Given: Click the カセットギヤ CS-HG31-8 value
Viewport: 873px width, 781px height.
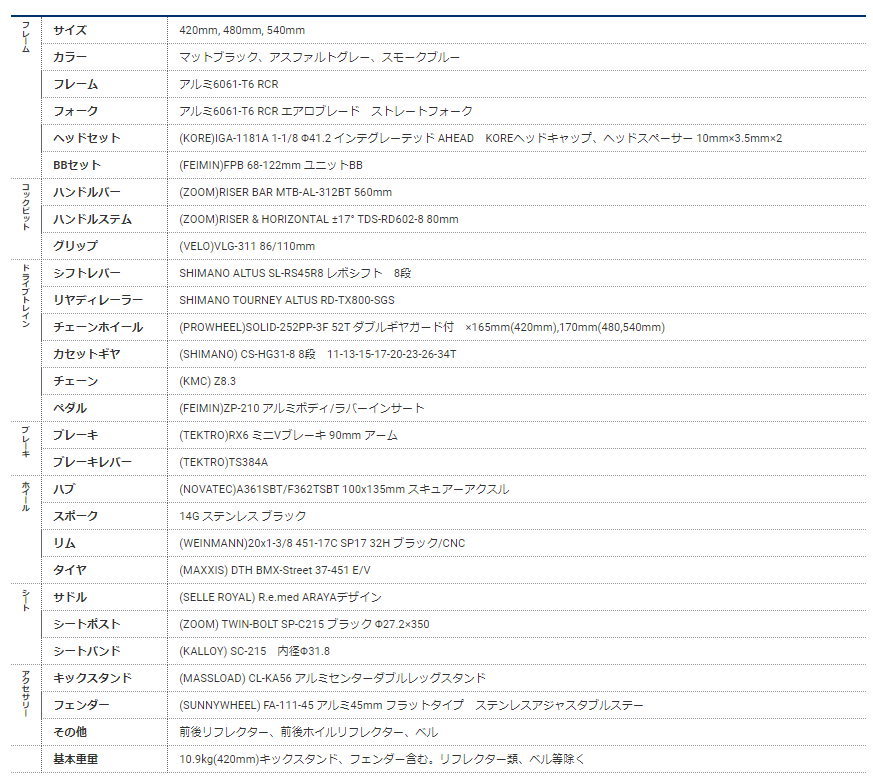Looking at the screenshot, I should coord(317,354).
